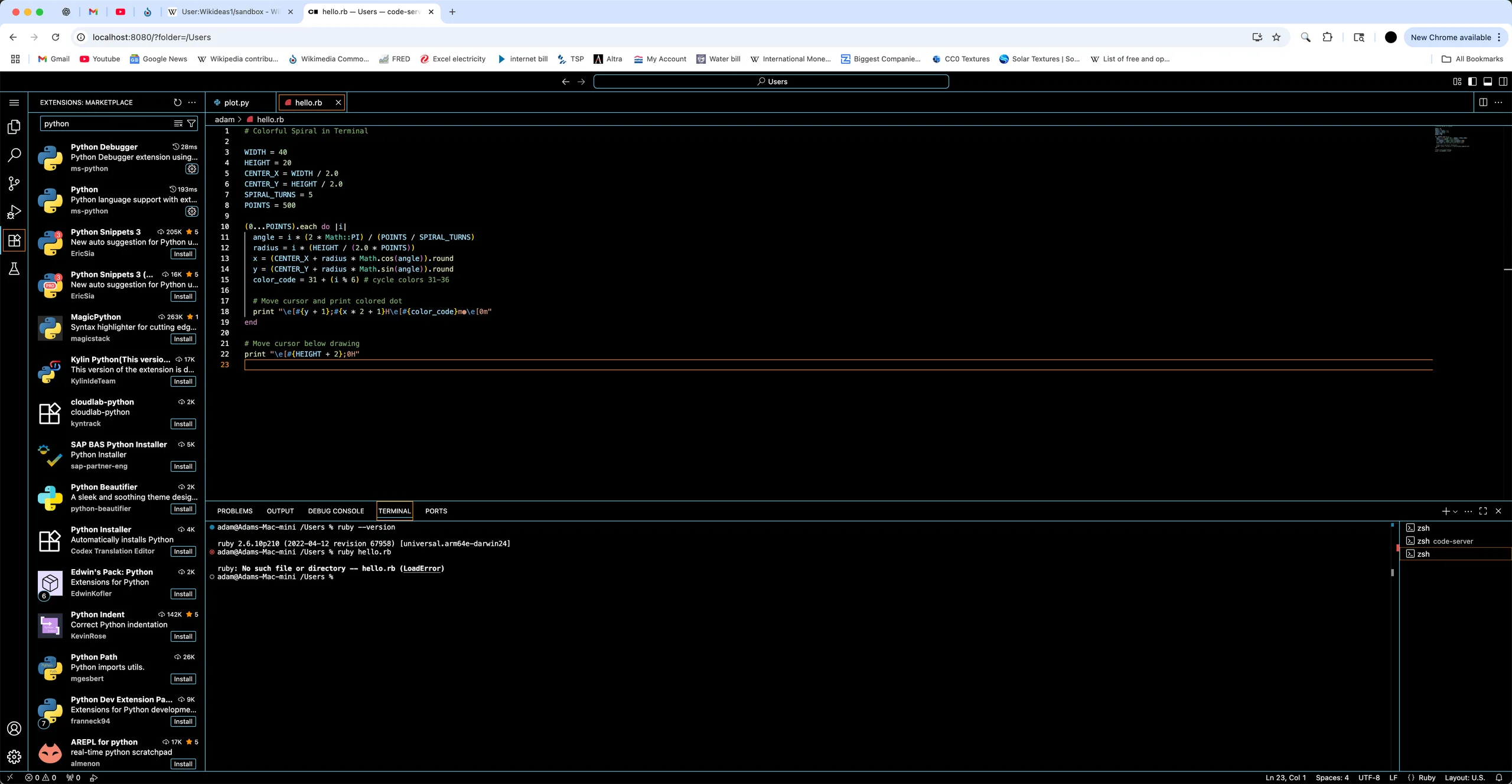Open the PORTS panel tab
Screen dimensions: 1512x784
click(436, 511)
